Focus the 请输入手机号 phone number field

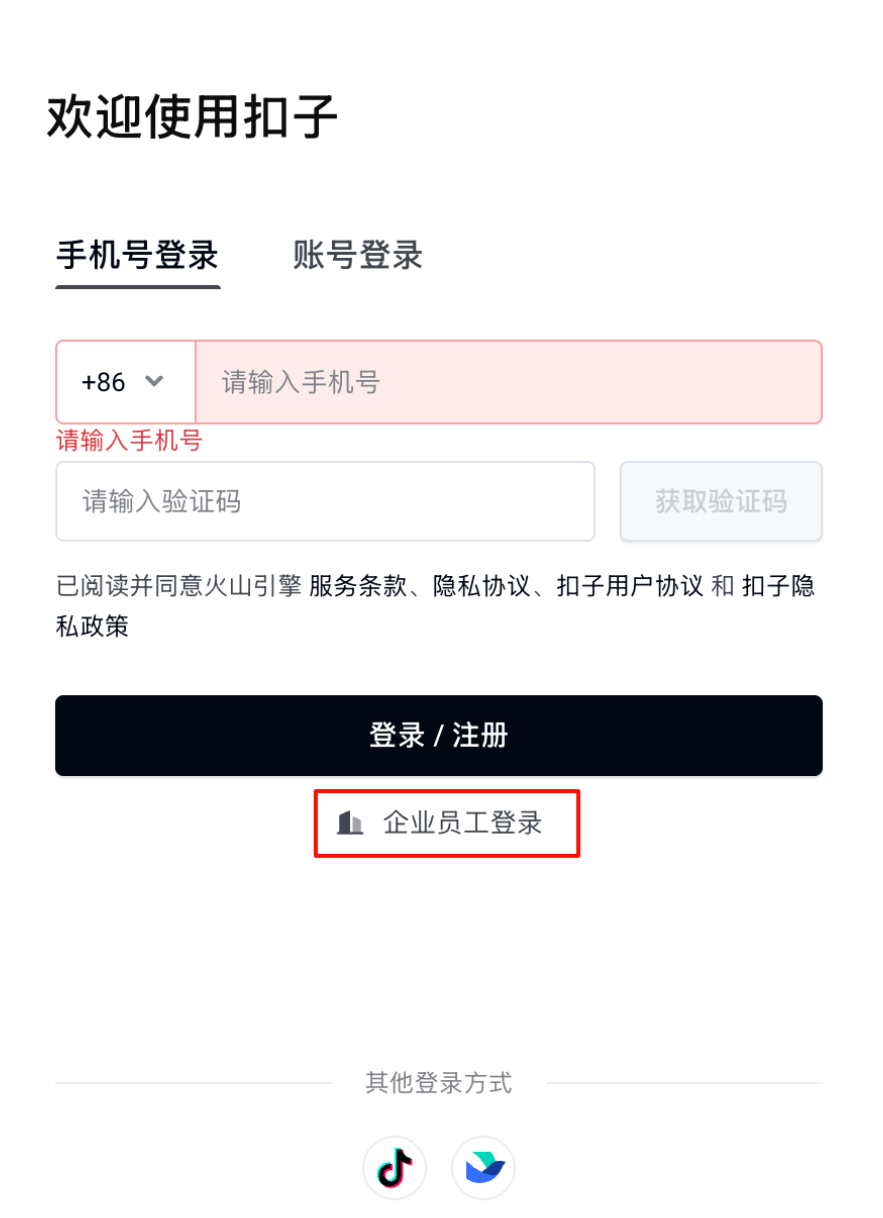[x=509, y=382]
